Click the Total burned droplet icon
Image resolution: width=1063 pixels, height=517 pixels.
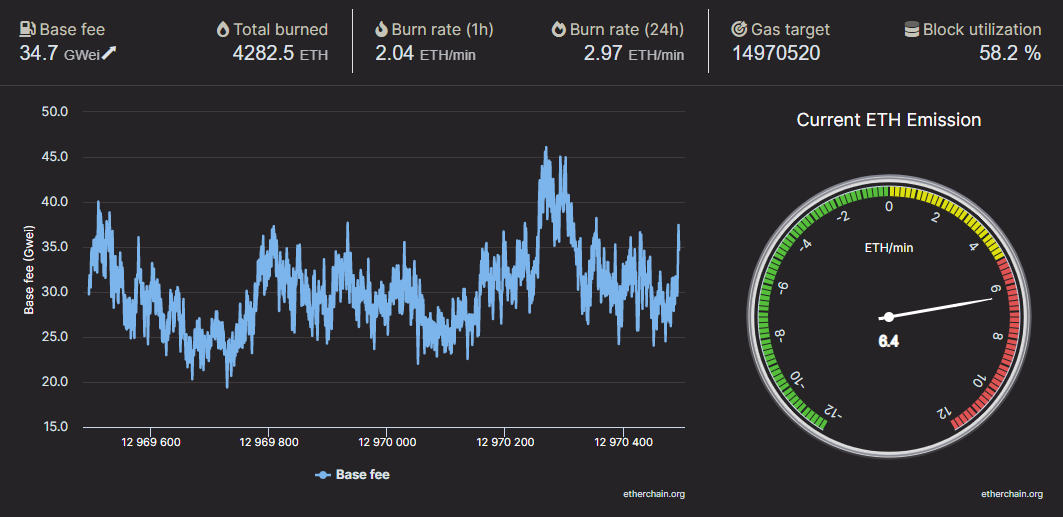pos(223,30)
